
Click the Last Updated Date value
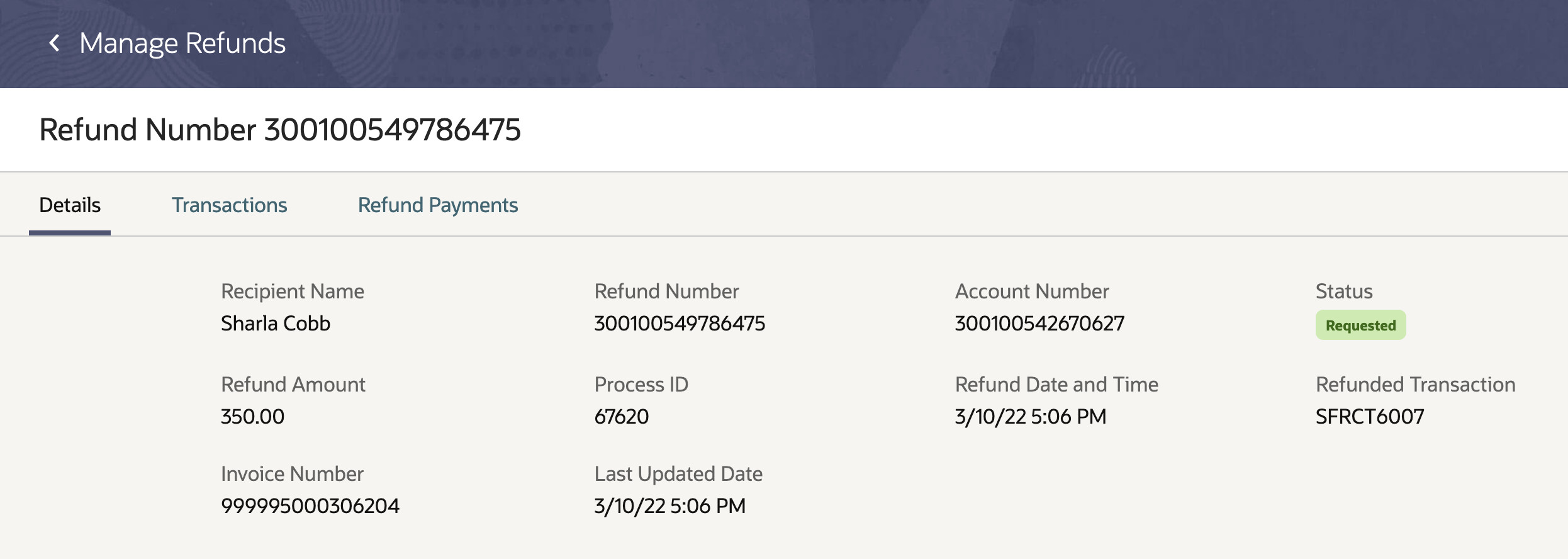pyautogui.click(x=669, y=506)
